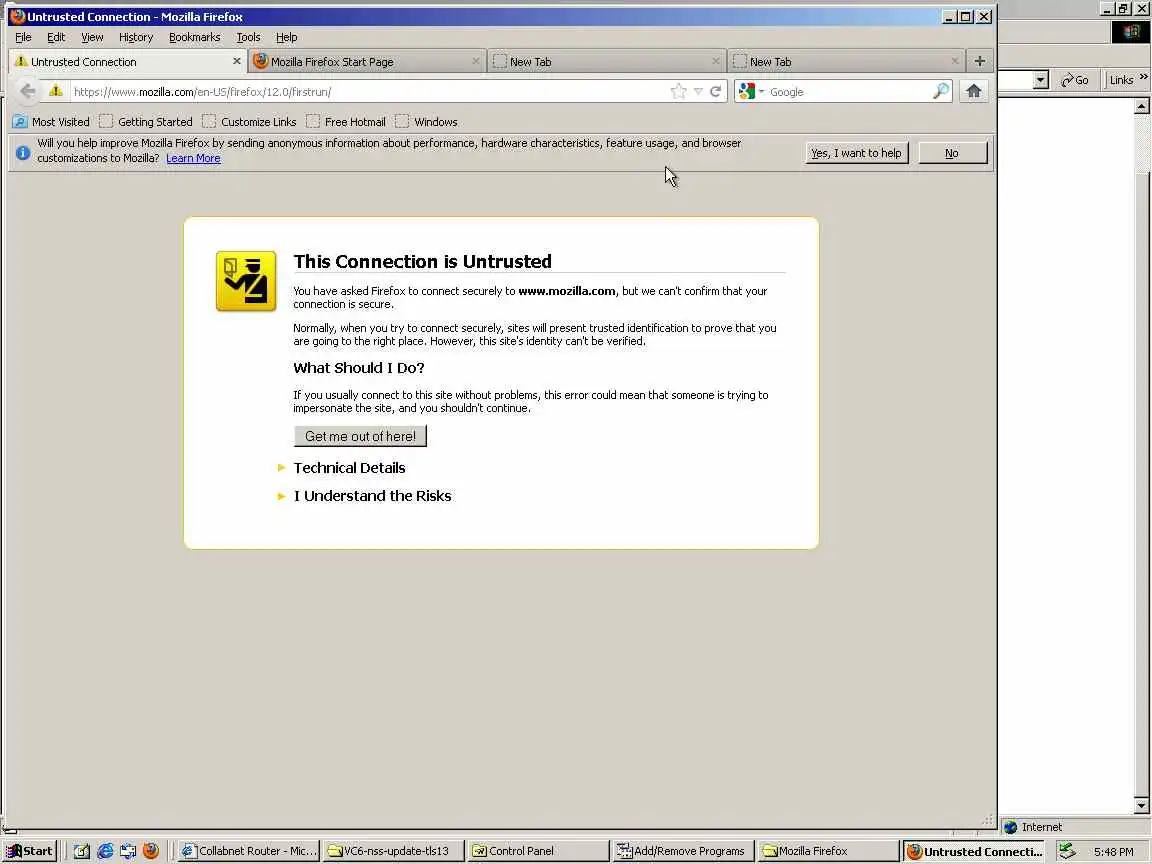Click the IE window scrollbar up arrow
This screenshot has height=864, width=1152.
[x=1141, y=107]
